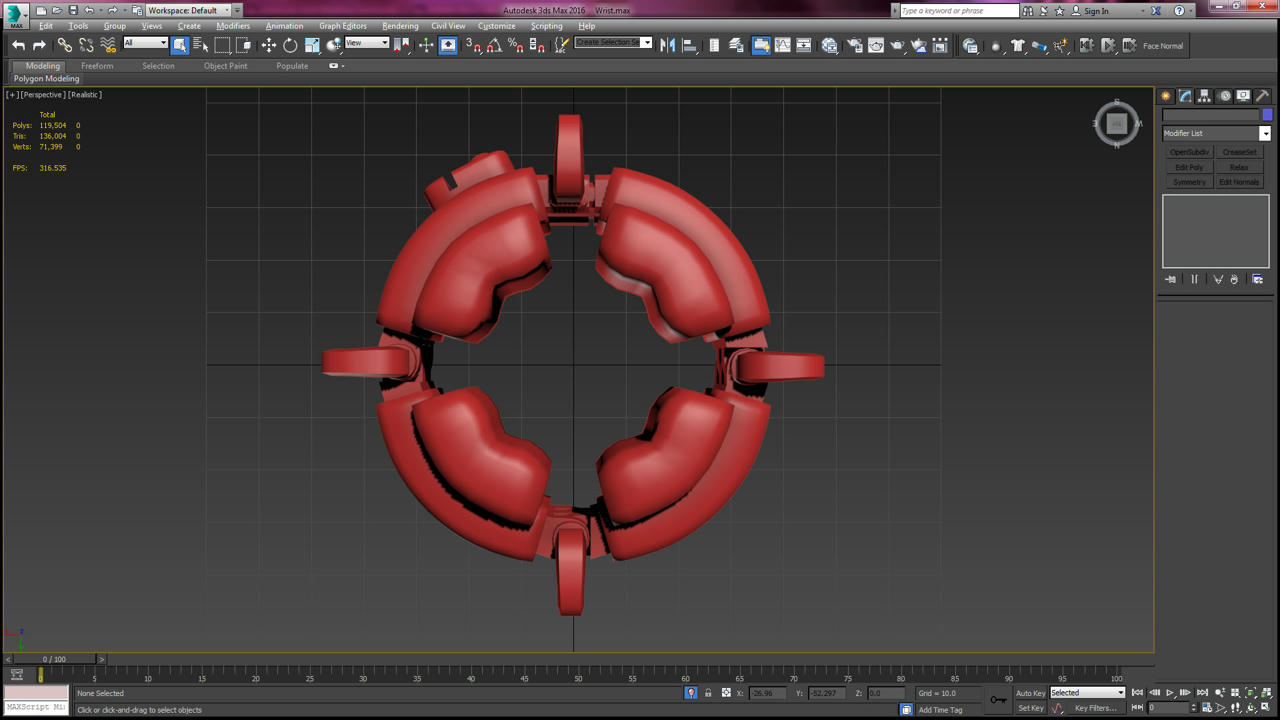Click the Play Animation button
1280x720 pixels.
[x=1169, y=693]
